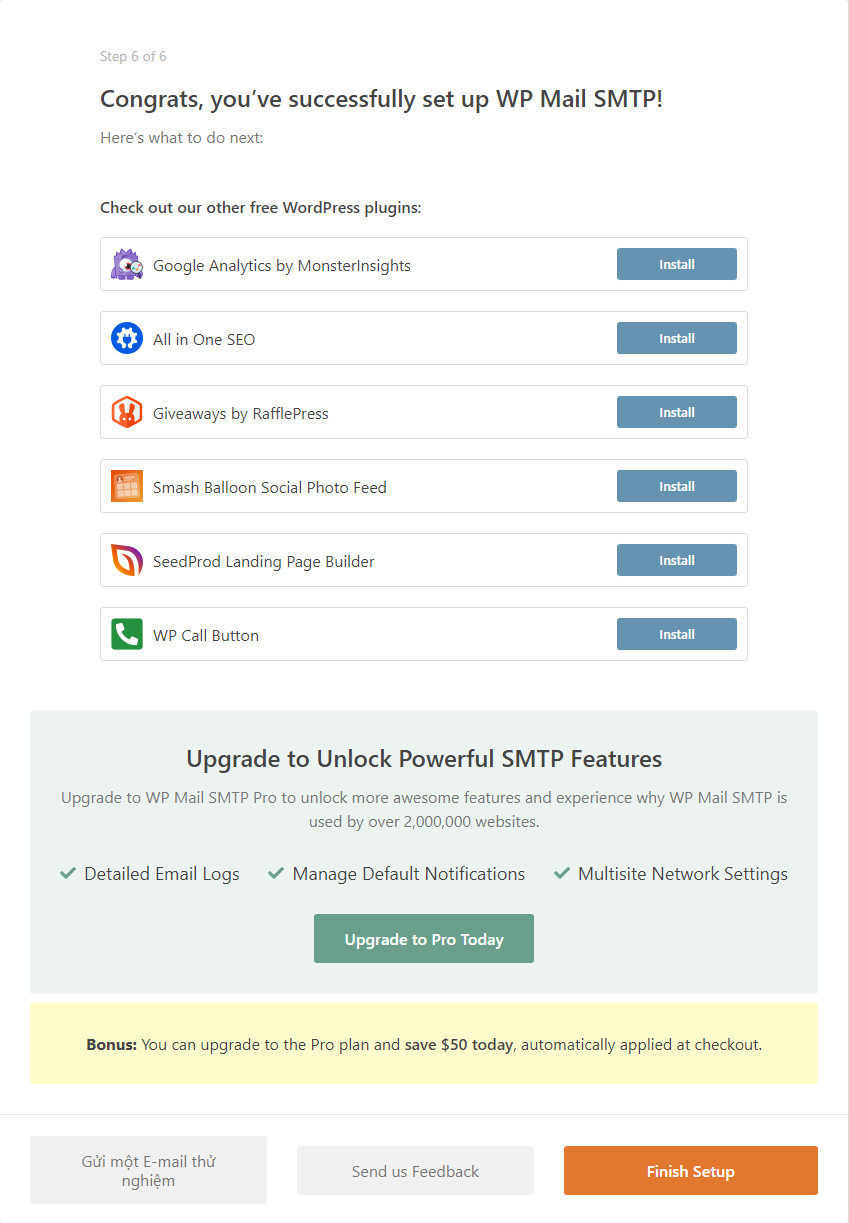Click the Giveaways by RafflePress label

[241, 413]
